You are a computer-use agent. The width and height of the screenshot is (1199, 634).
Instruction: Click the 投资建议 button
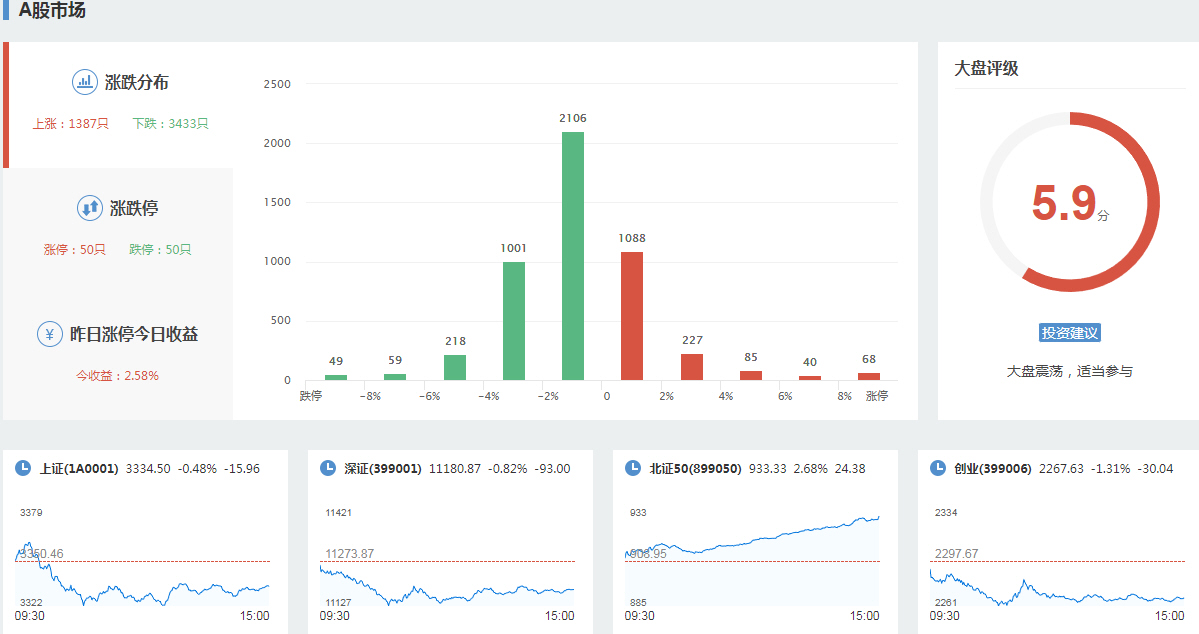coord(1070,333)
